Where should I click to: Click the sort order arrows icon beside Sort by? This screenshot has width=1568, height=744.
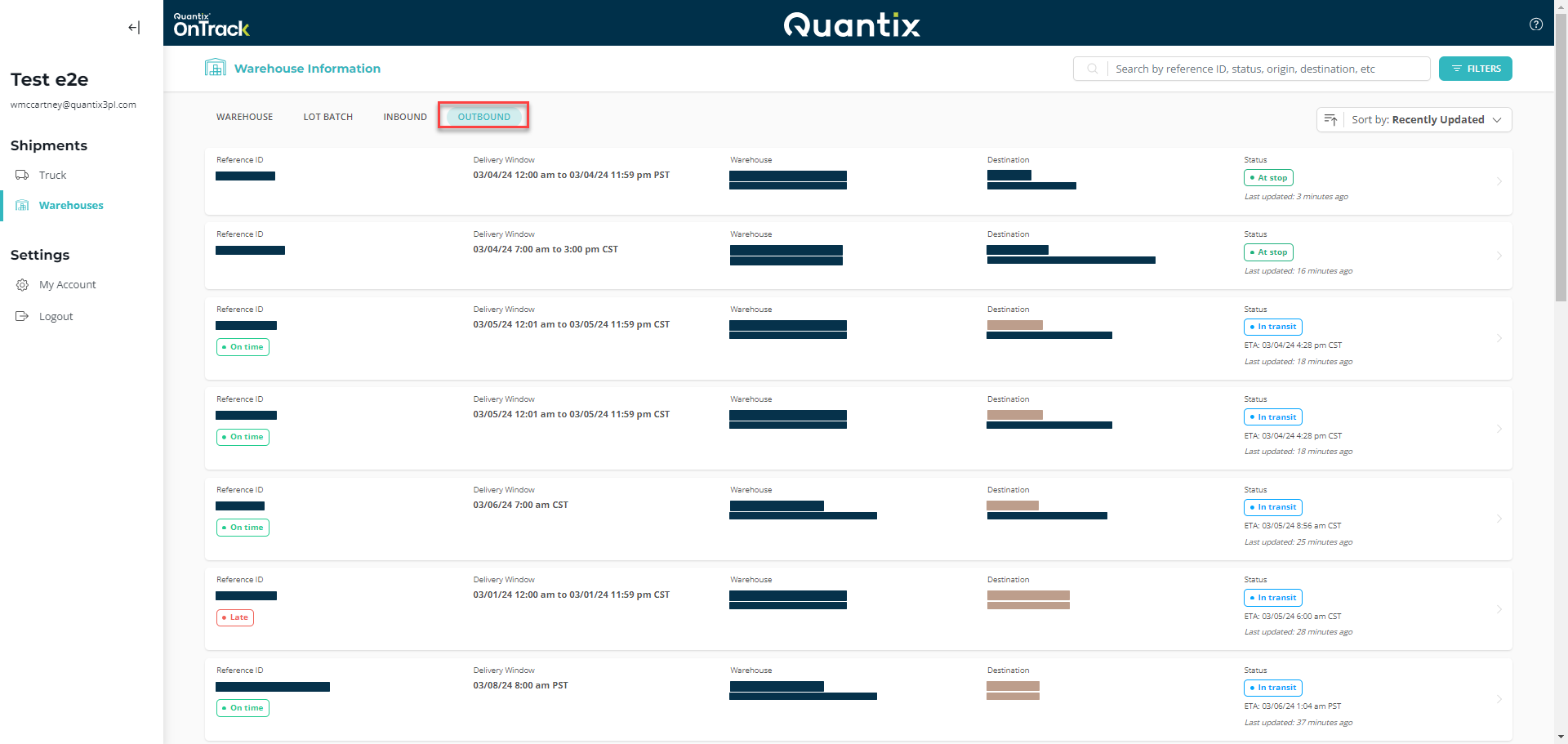click(1331, 119)
